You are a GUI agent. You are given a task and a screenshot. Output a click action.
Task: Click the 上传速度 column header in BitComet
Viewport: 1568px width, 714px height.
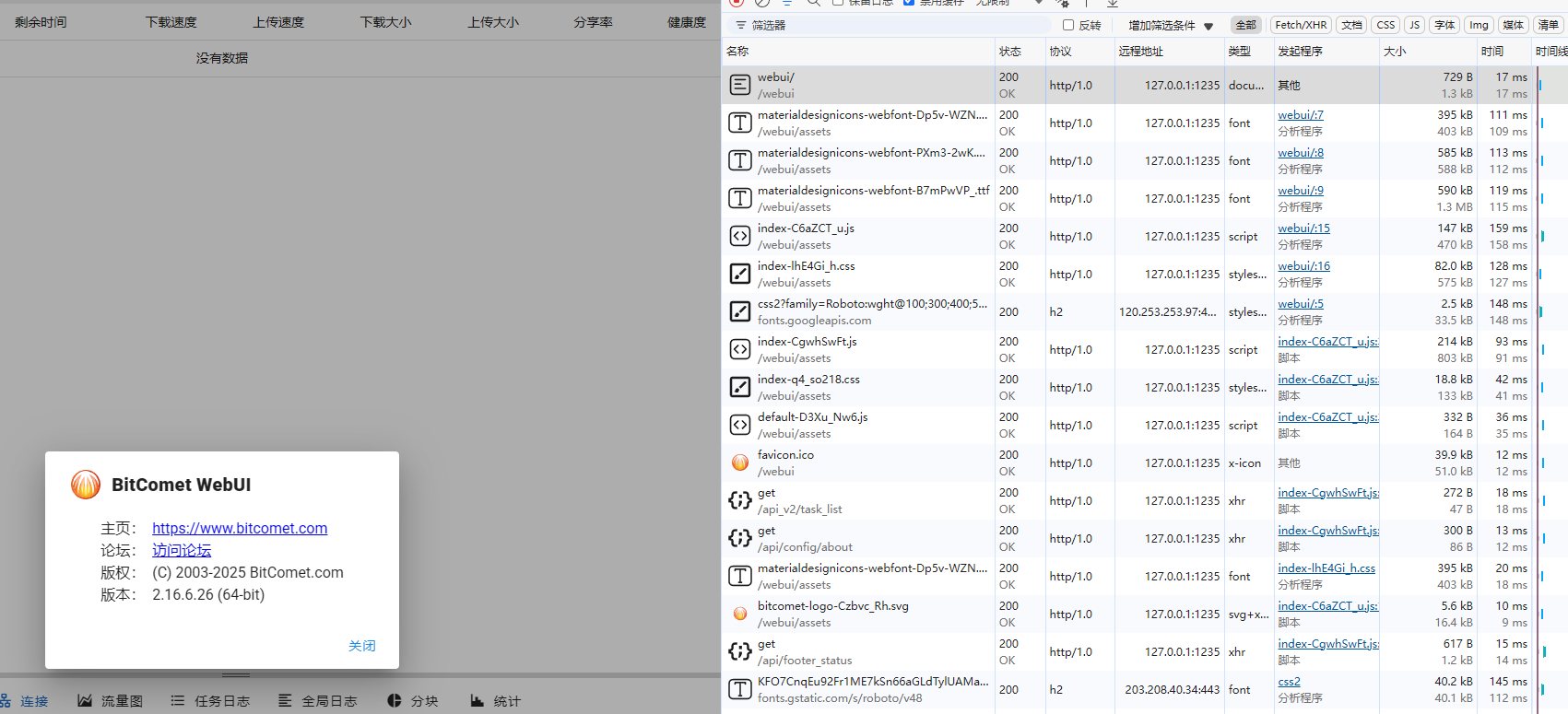[x=278, y=22]
